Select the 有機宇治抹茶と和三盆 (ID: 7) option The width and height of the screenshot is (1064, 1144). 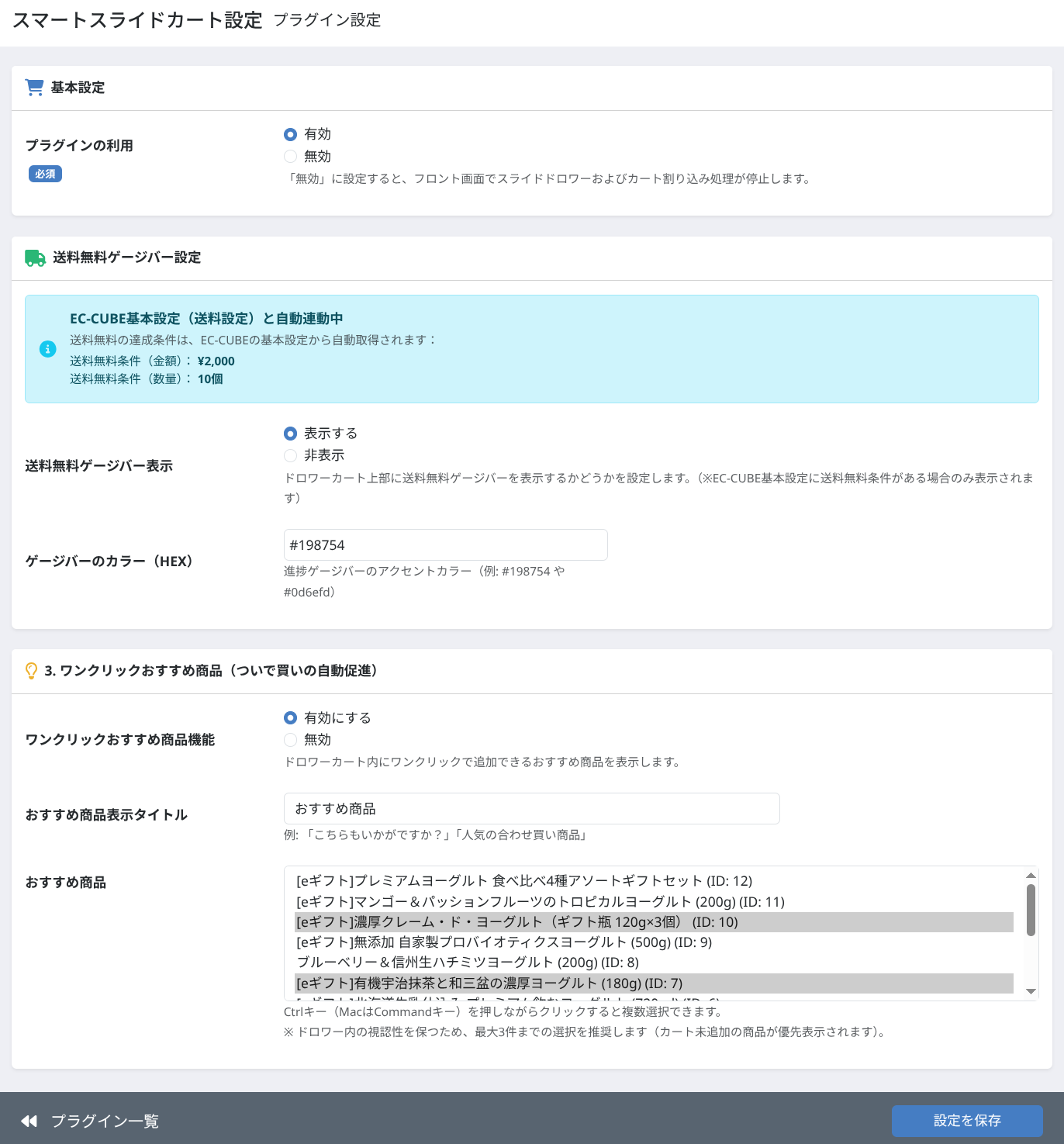tap(655, 983)
